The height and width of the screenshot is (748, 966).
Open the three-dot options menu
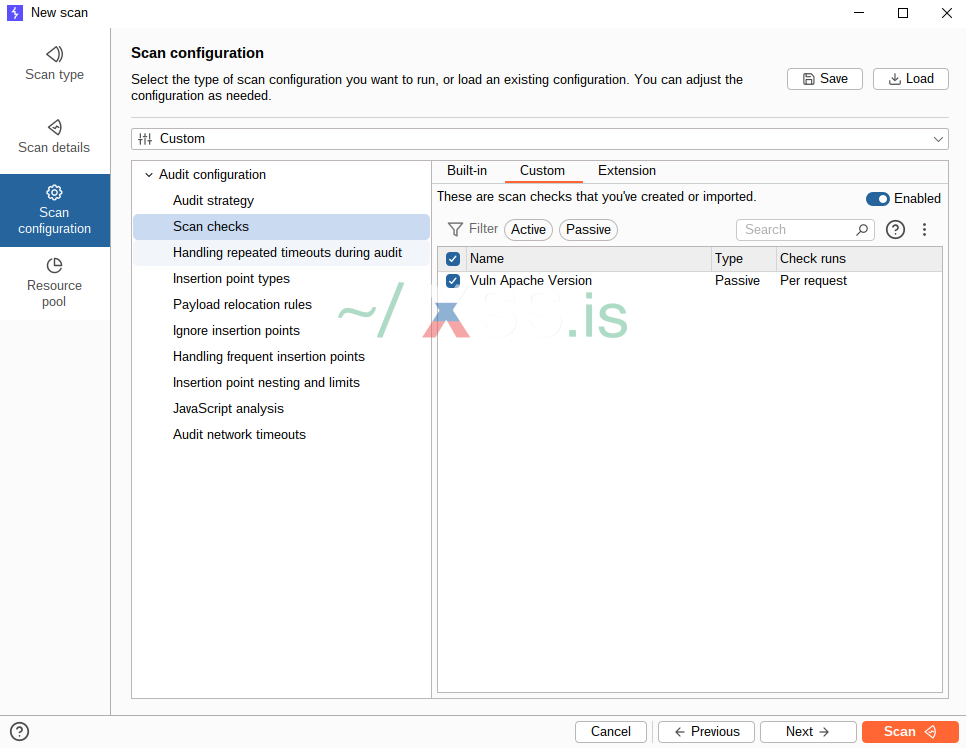[924, 230]
